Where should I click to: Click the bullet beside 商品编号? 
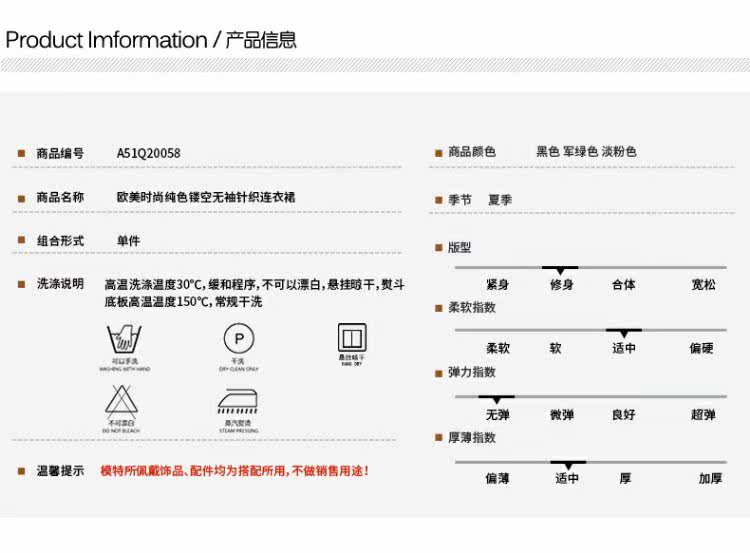click(21, 153)
